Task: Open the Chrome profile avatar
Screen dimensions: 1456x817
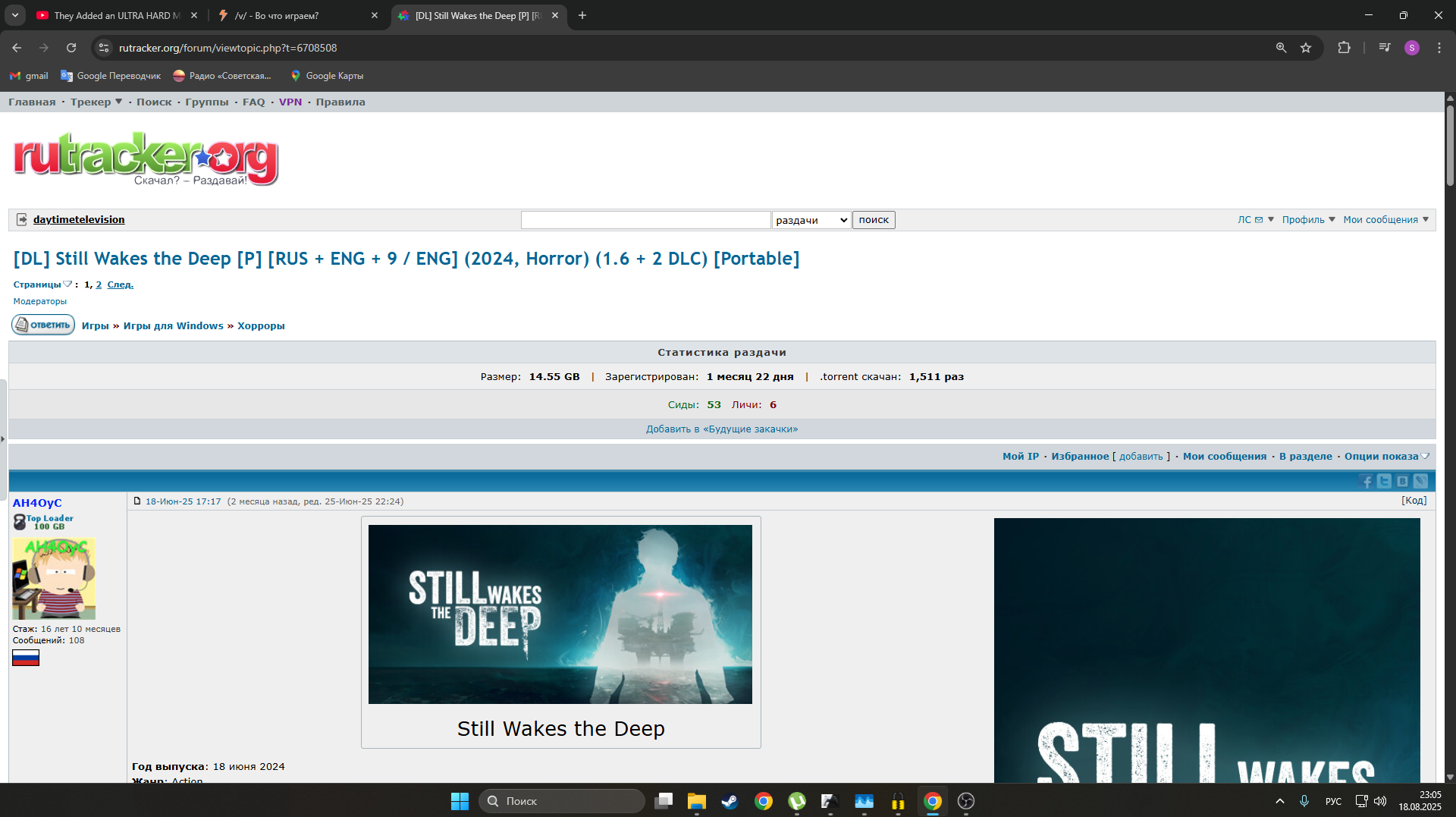Action: (1412, 48)
